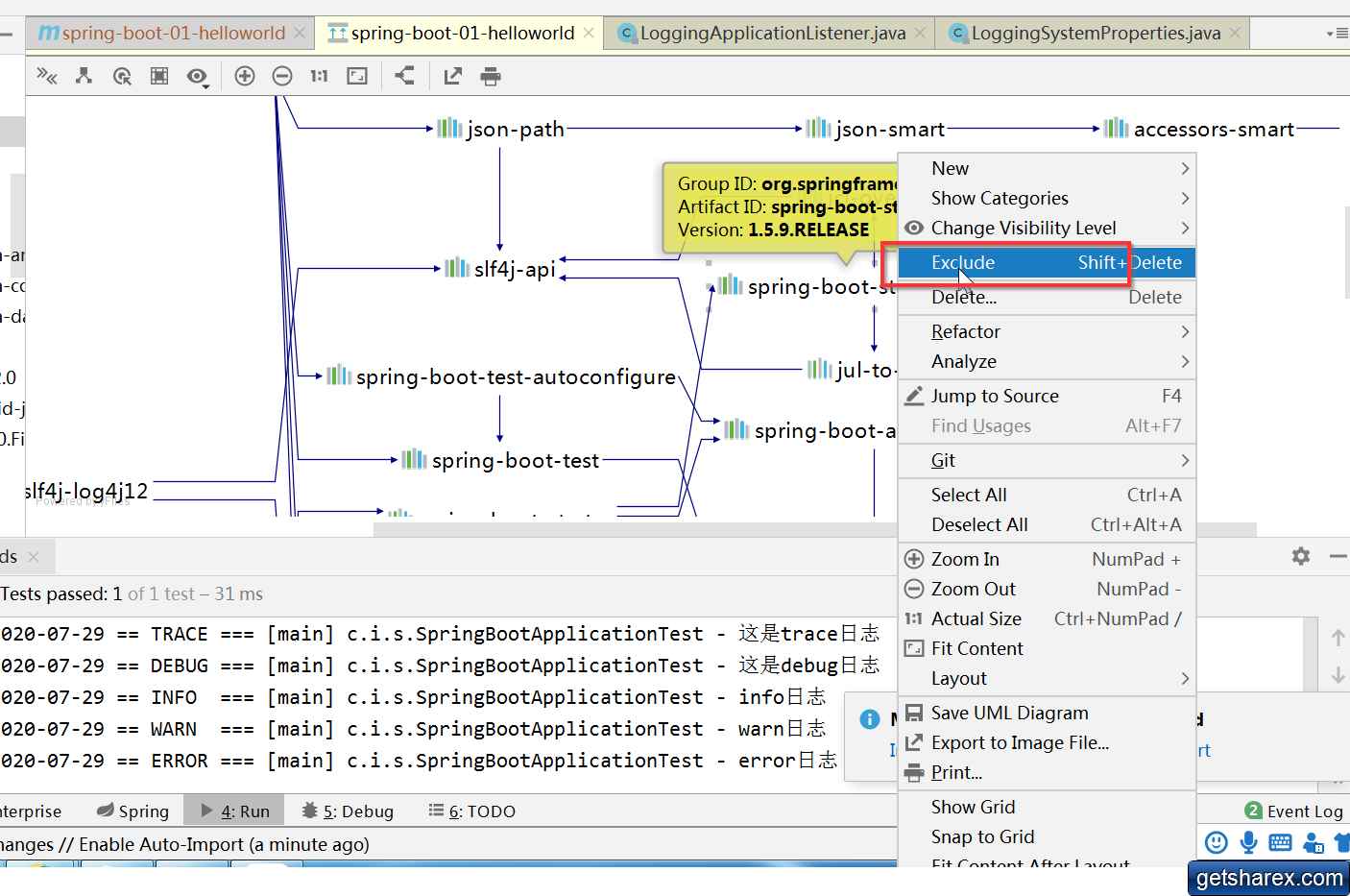Choose Save UML Diagram menu item
The height and width of the screenshot is (896, 1350).
pyautogui.click(x=1048, y=713)
